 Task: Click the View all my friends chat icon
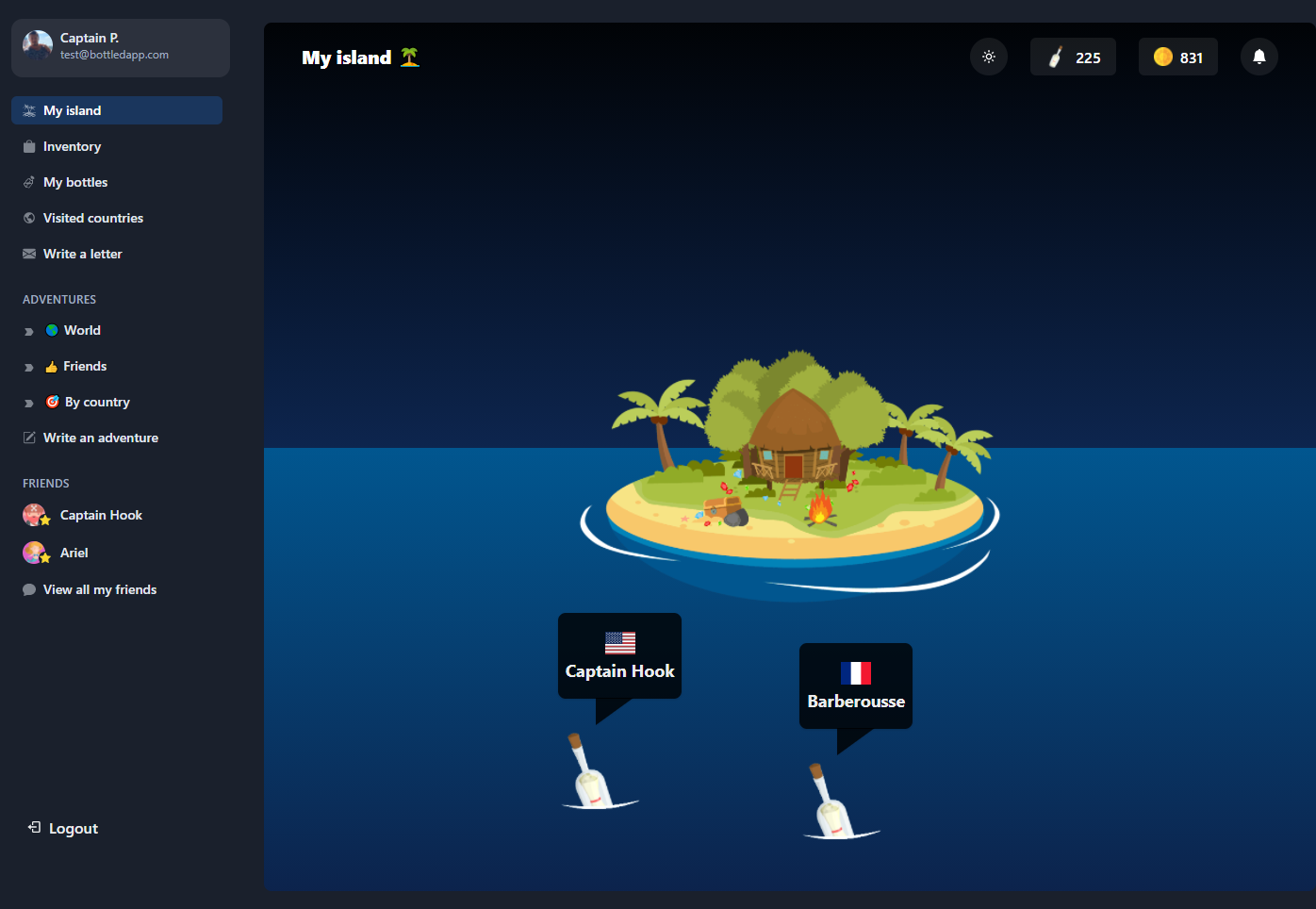29,589
